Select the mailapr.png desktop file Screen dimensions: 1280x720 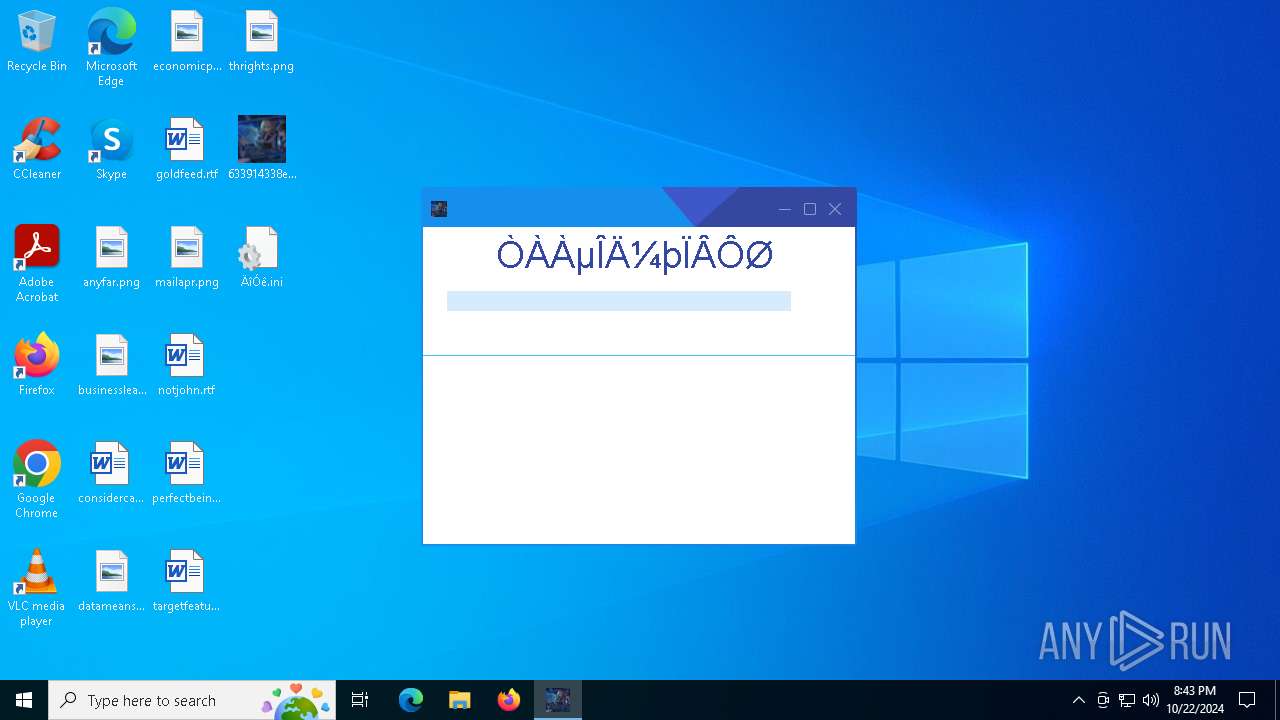(x=187, y=257)
